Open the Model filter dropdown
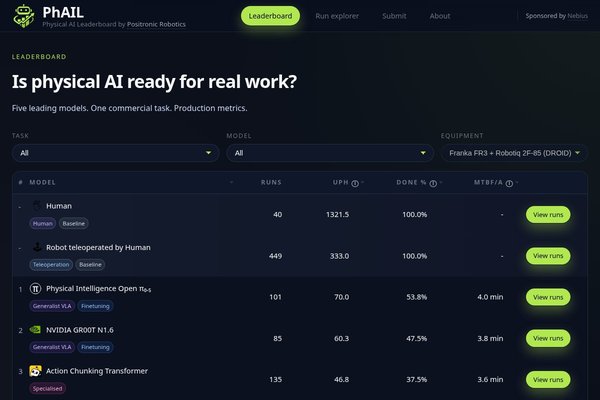This screenshot has height=400, width=600. pyautogui.click(x=330, y=153)
